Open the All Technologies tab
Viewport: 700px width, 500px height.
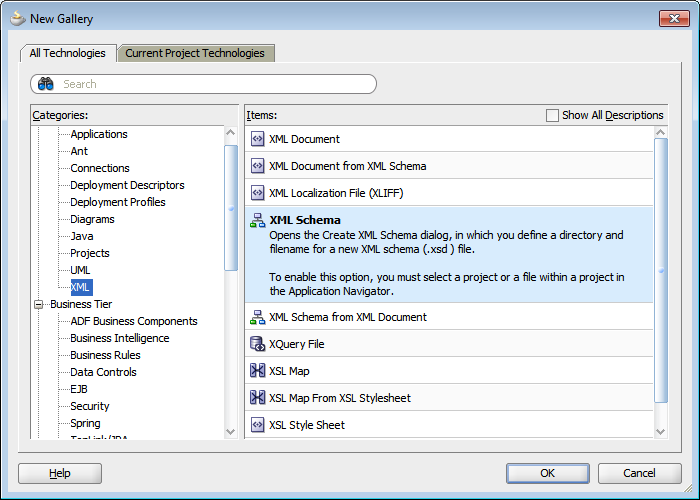pos(68,53)
